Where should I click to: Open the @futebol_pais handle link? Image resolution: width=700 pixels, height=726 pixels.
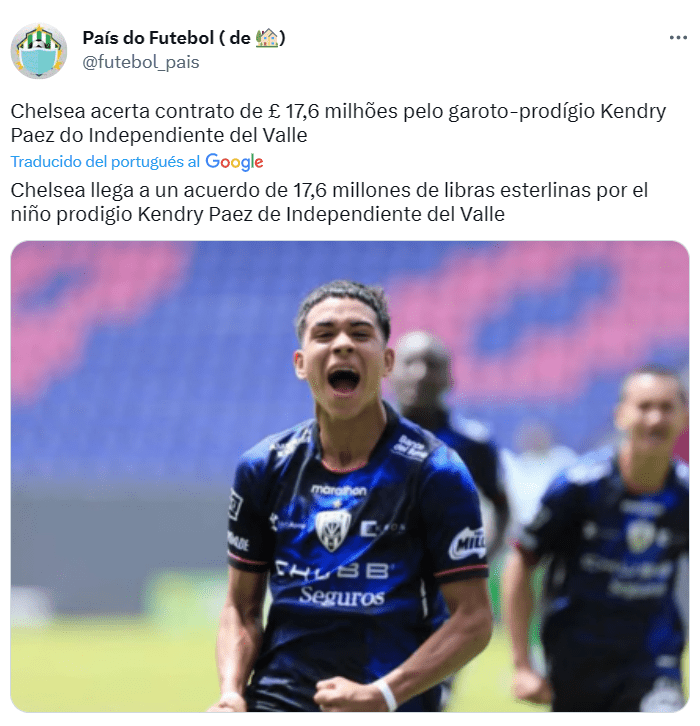tap(141, 62)
